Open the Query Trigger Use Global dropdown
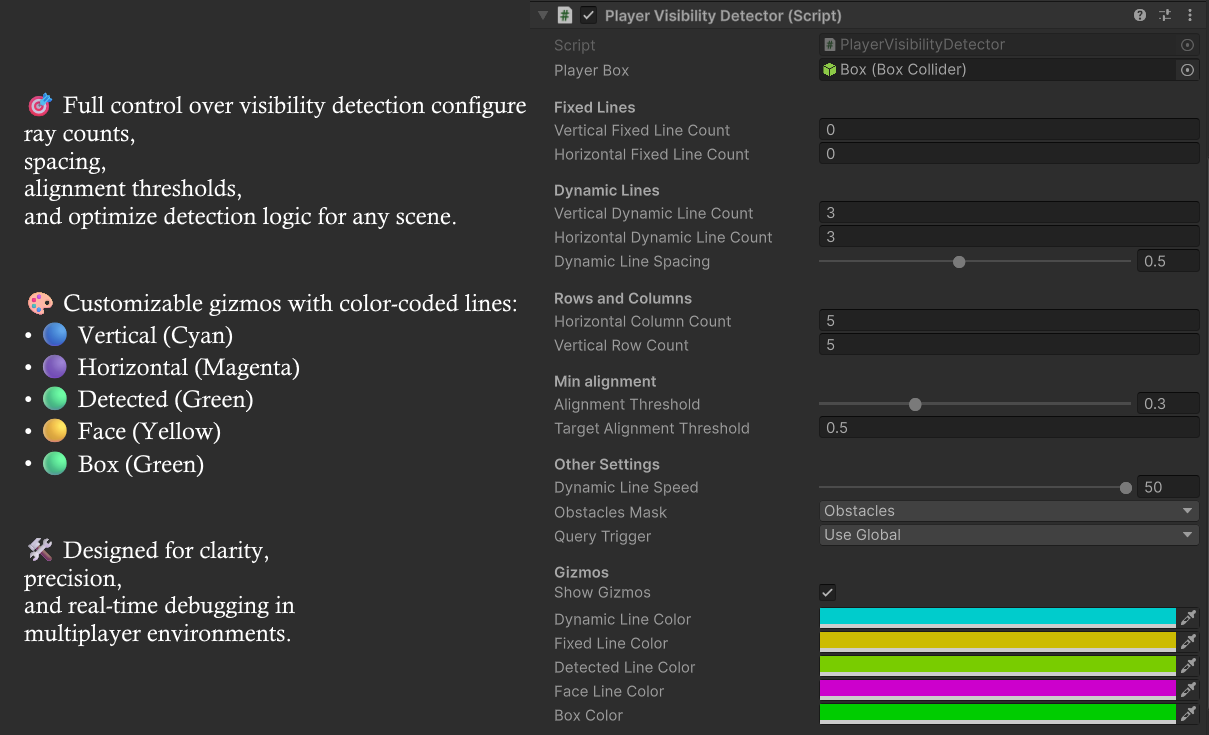This screenshot has width=1209, height=735. tap(1007, 534)
